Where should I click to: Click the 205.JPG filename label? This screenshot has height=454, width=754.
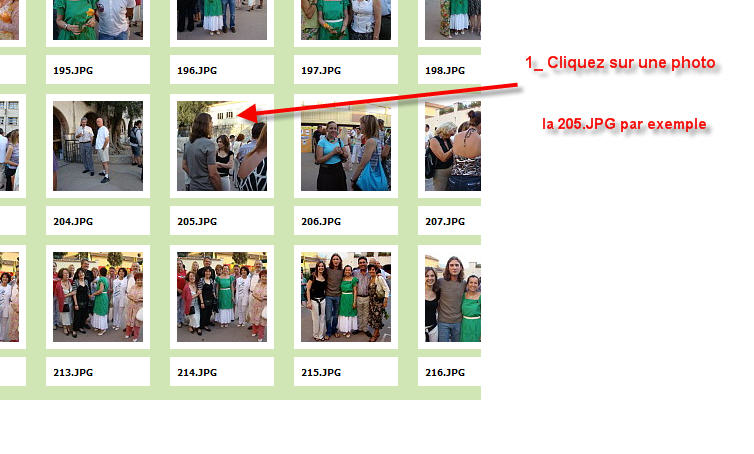point(197,222)
